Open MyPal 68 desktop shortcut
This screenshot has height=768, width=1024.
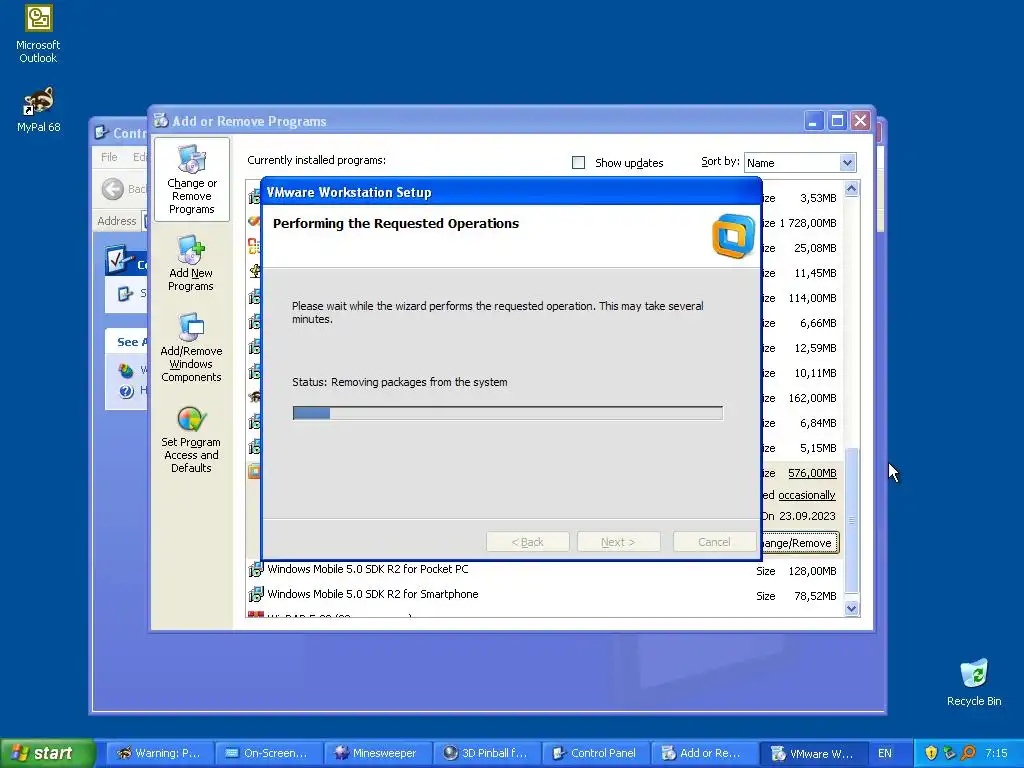(x=39, y=108)
